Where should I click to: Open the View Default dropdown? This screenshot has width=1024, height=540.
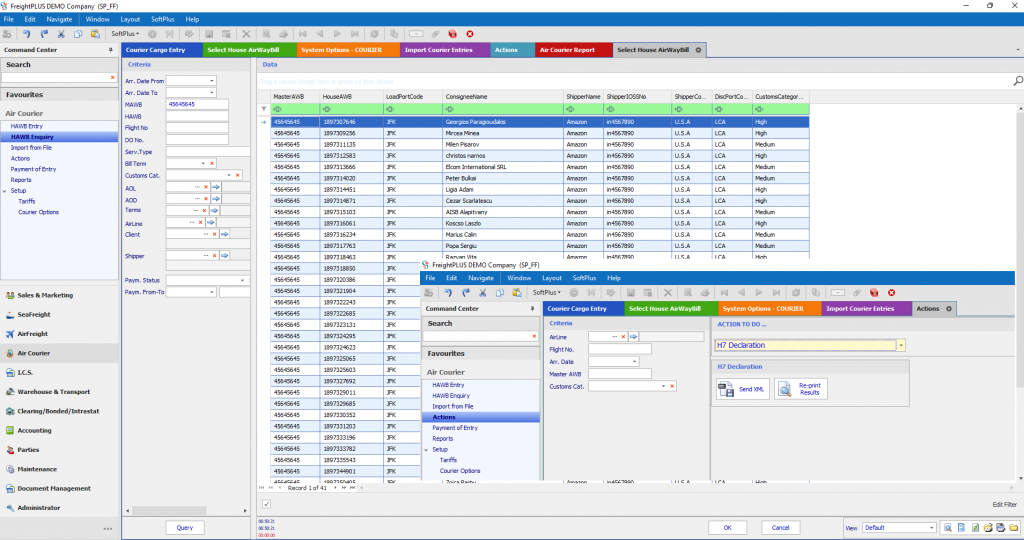(931, 527)
